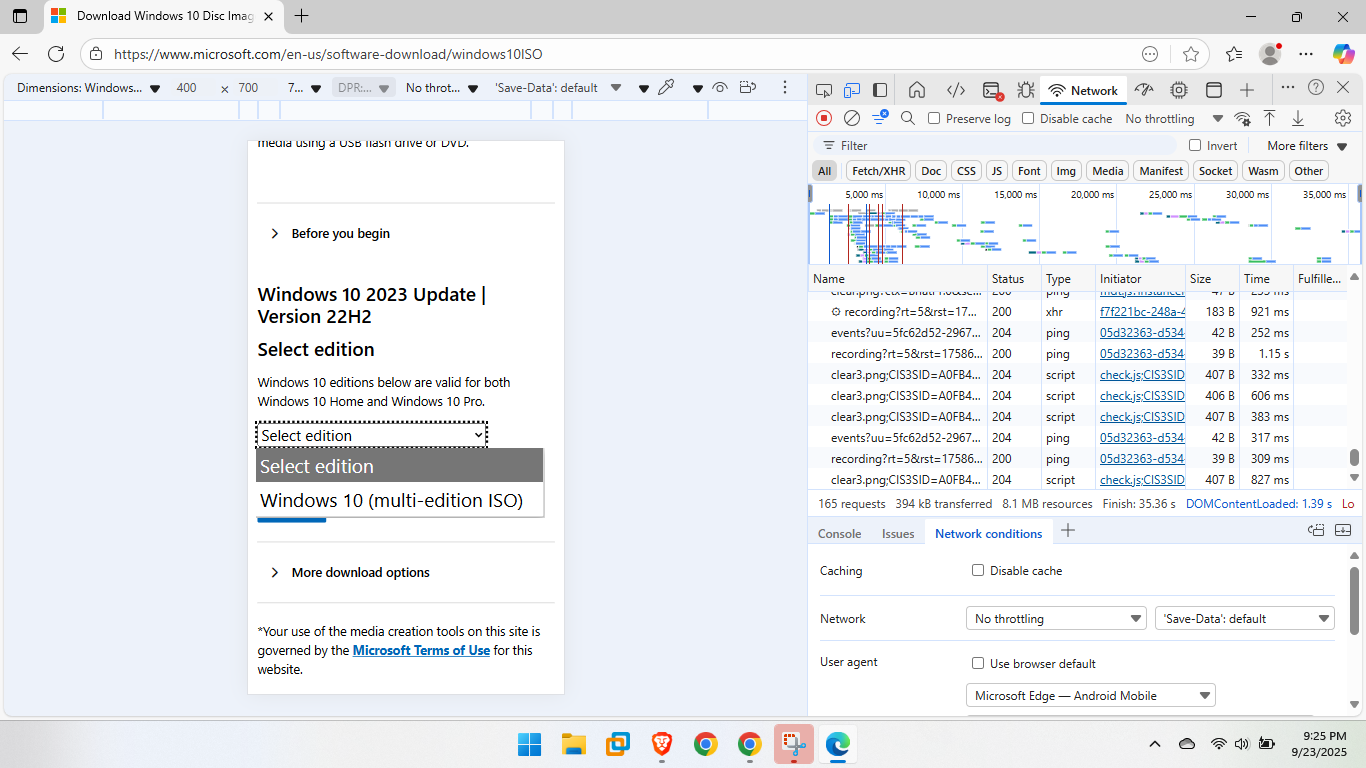Choose Windows 10 (multi-edition ISO) option
1366x768 pixels.
pos(391,500)
